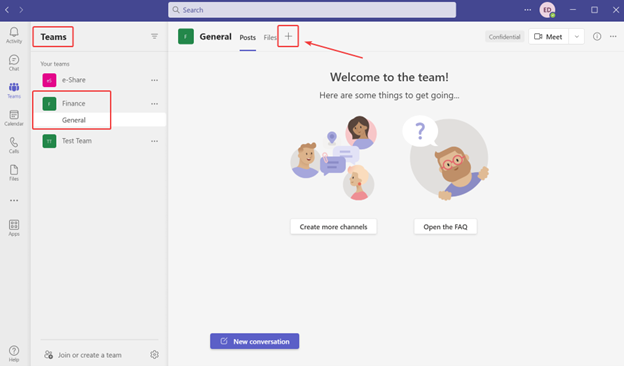The width and height of the screenshot is (624, 366).
Task: Select the Posts tab
Action: [x=248, y=37]
